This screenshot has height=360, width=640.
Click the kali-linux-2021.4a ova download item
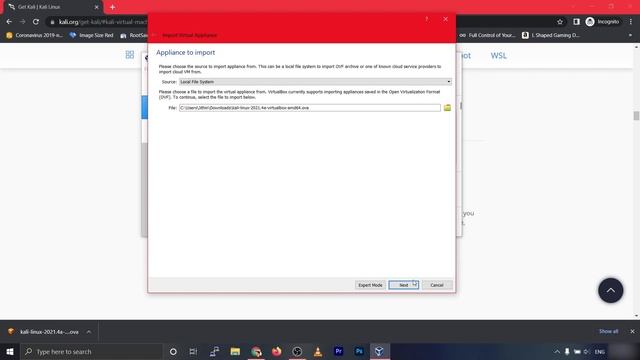point(44,332)
